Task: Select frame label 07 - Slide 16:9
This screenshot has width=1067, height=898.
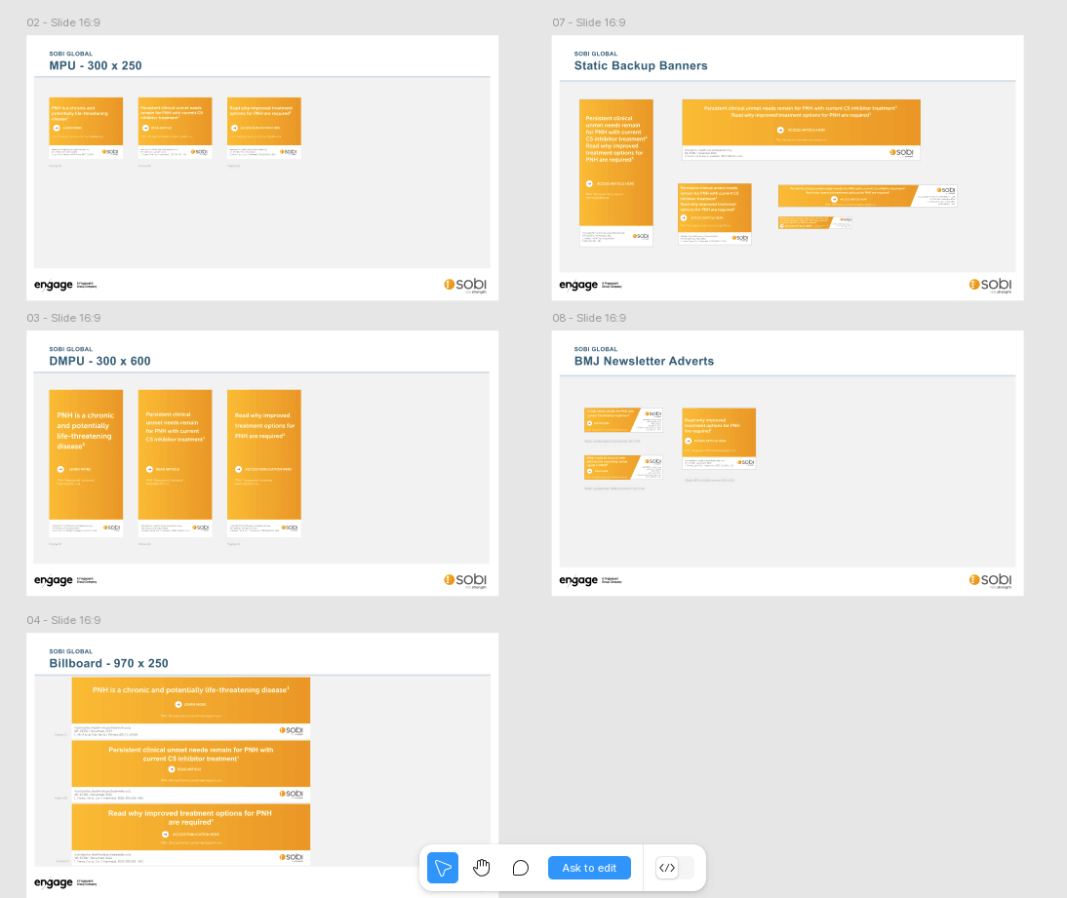Action: 589,23
